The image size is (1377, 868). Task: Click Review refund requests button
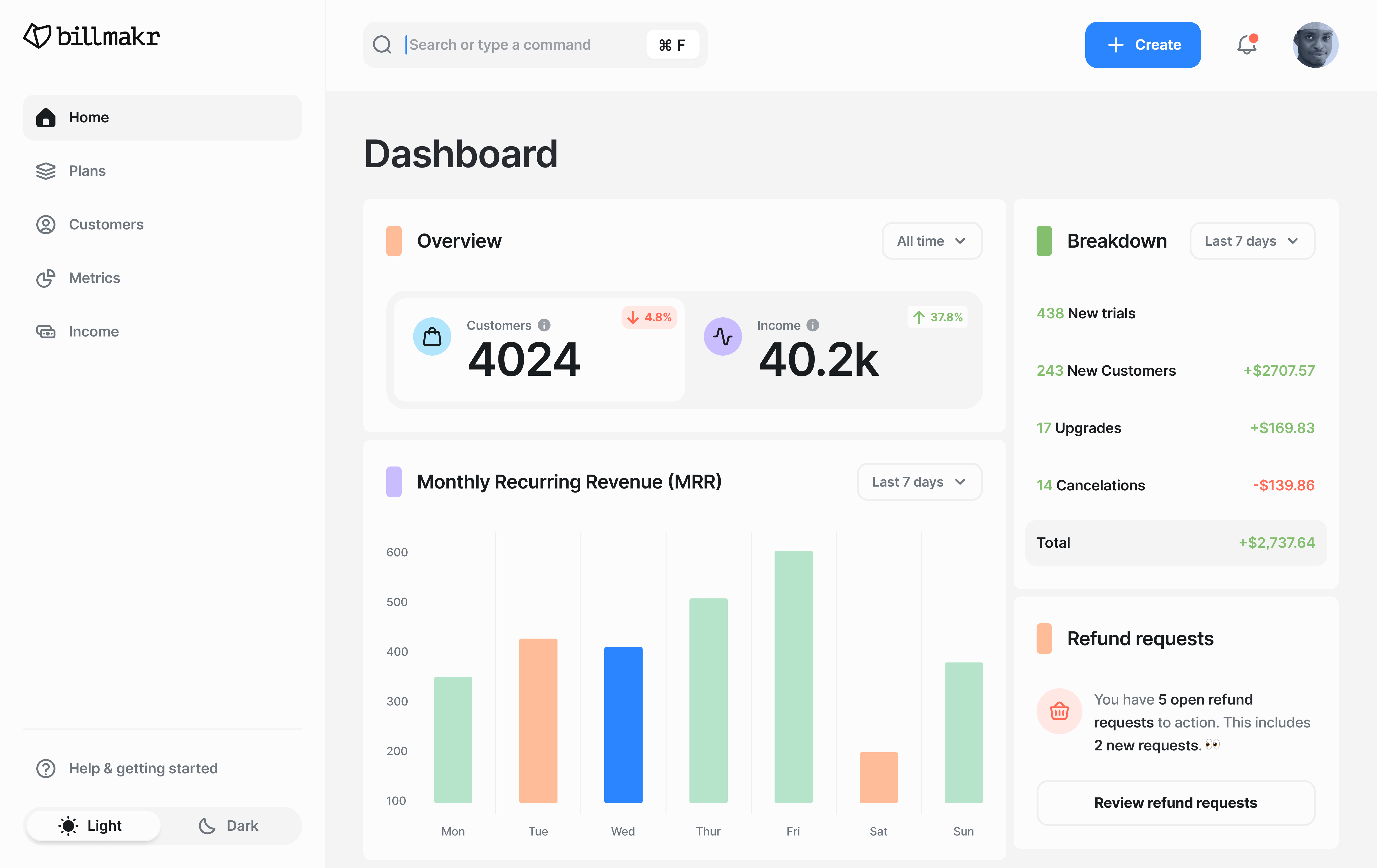1176,803
